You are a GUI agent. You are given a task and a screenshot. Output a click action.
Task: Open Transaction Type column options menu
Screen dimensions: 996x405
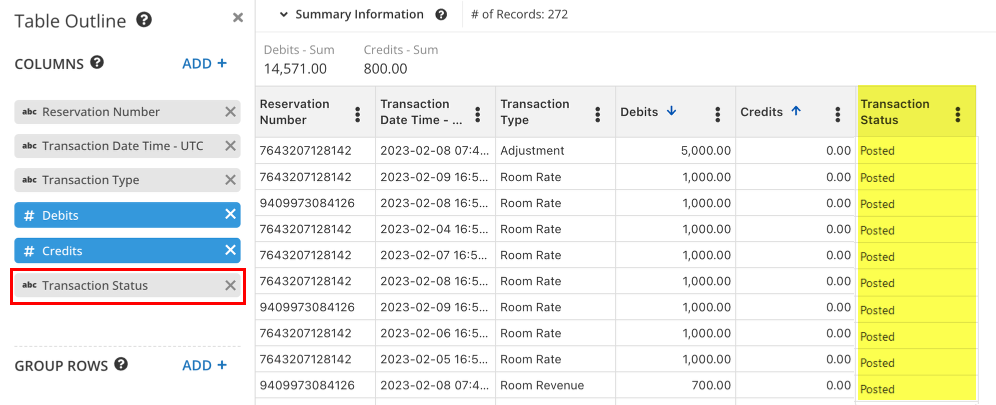(598, 114)
